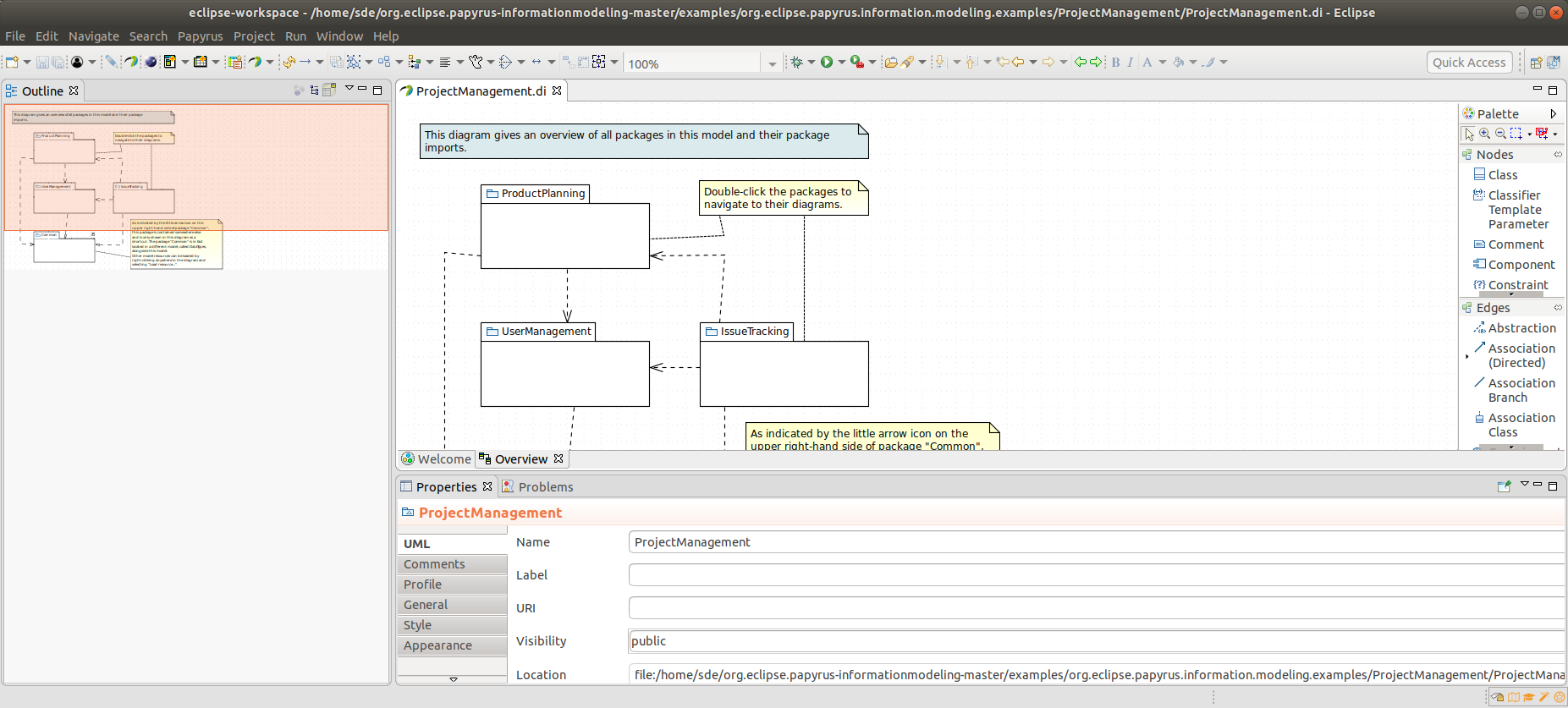Click the Quick Access search box
This screenshot has height=708, width=1568.
[x=1469, y=62]
